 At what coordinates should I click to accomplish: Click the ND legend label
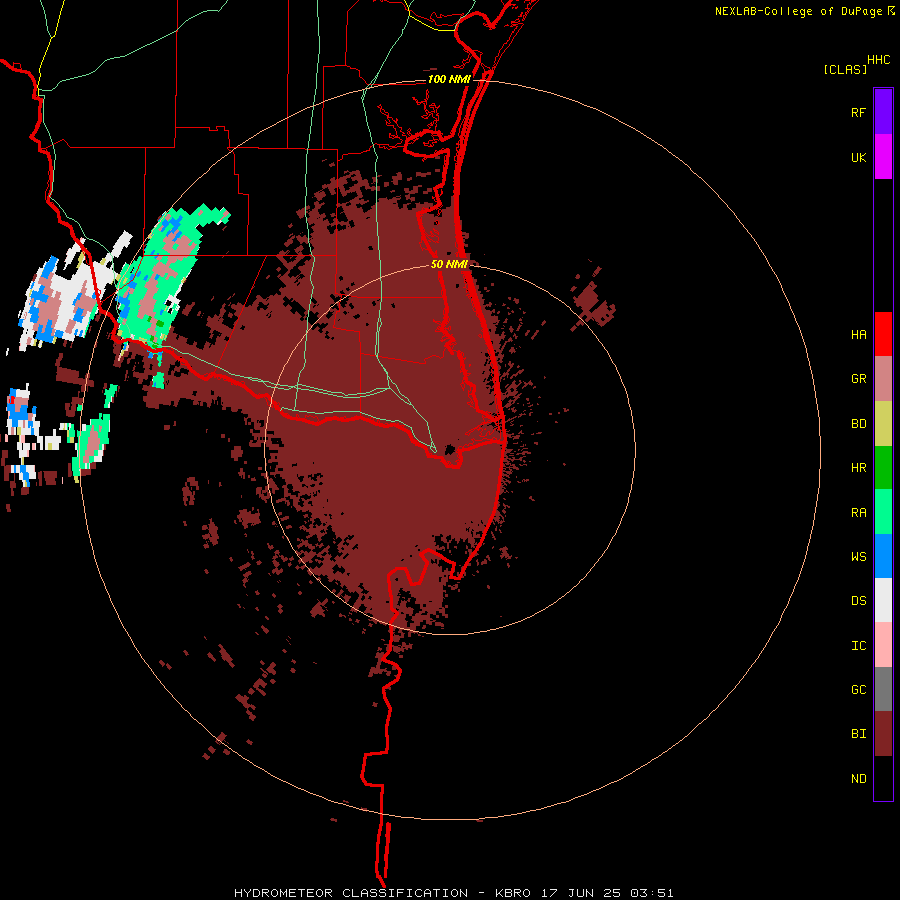[x=858, y=778]
